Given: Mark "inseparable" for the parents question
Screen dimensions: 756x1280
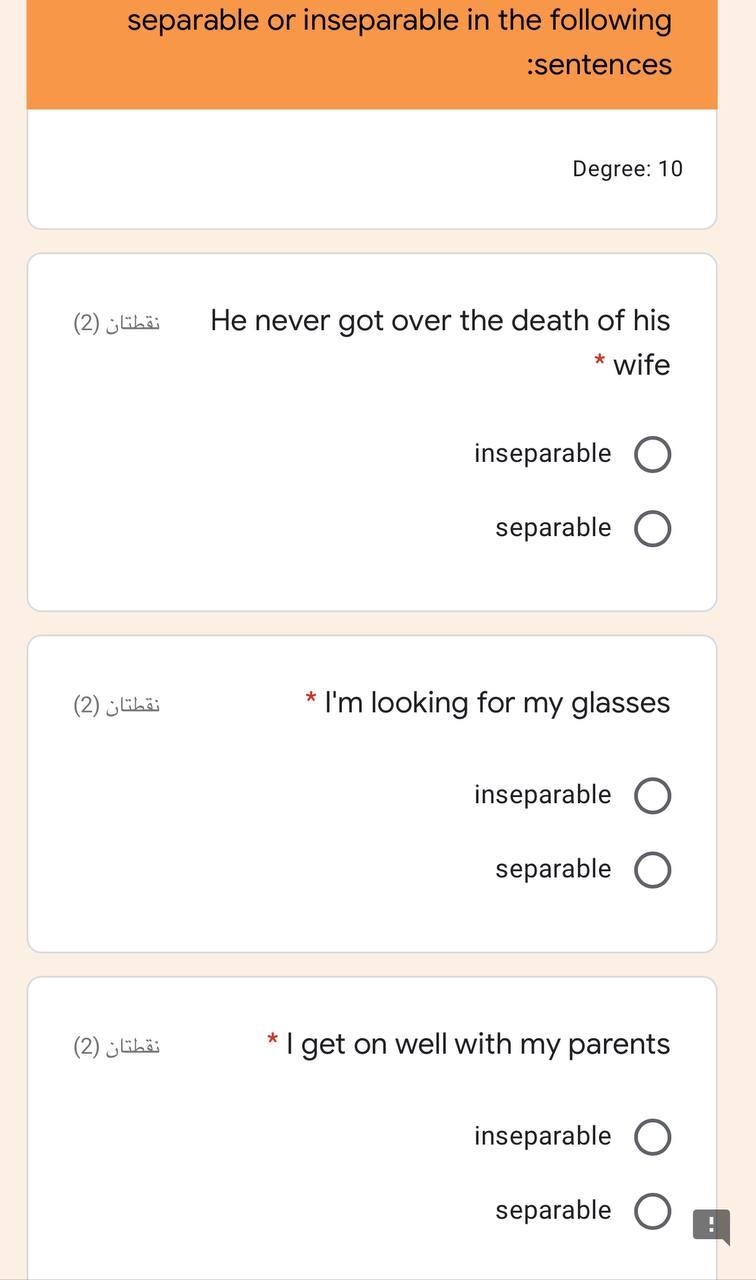Looking at the screenshot, I should [652, 1136].
